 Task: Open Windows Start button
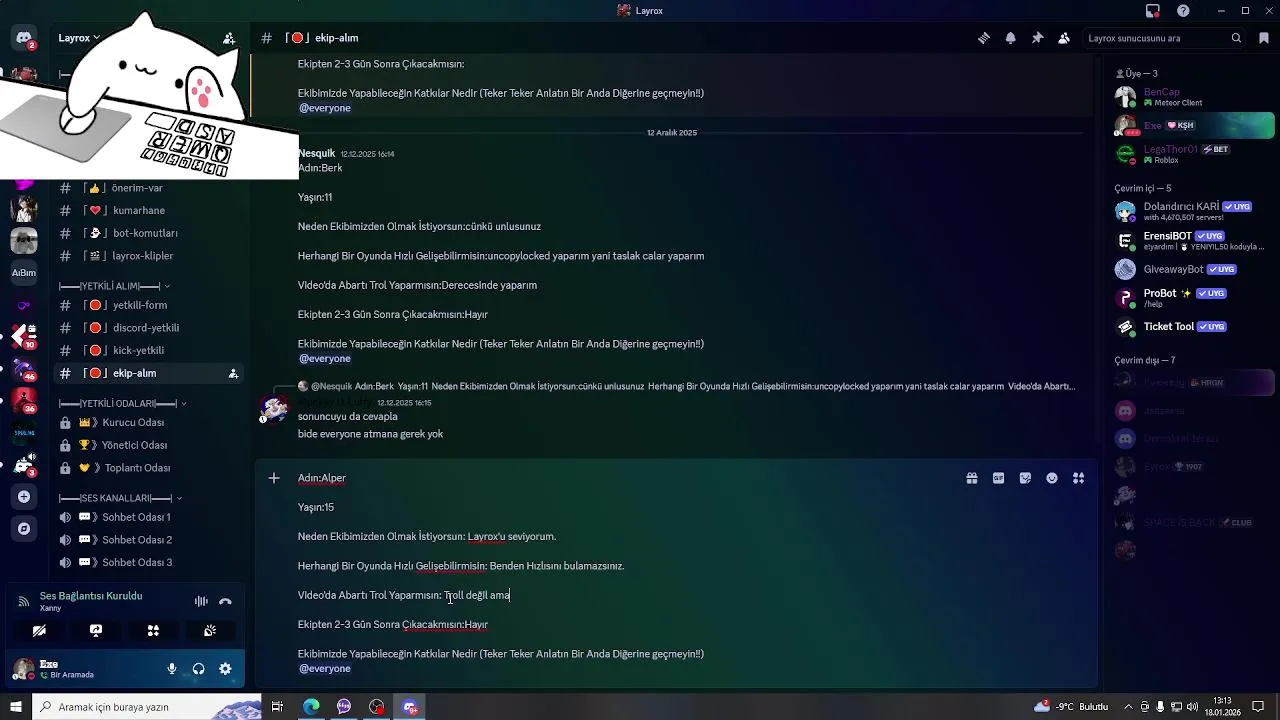[x=15, y=707]
